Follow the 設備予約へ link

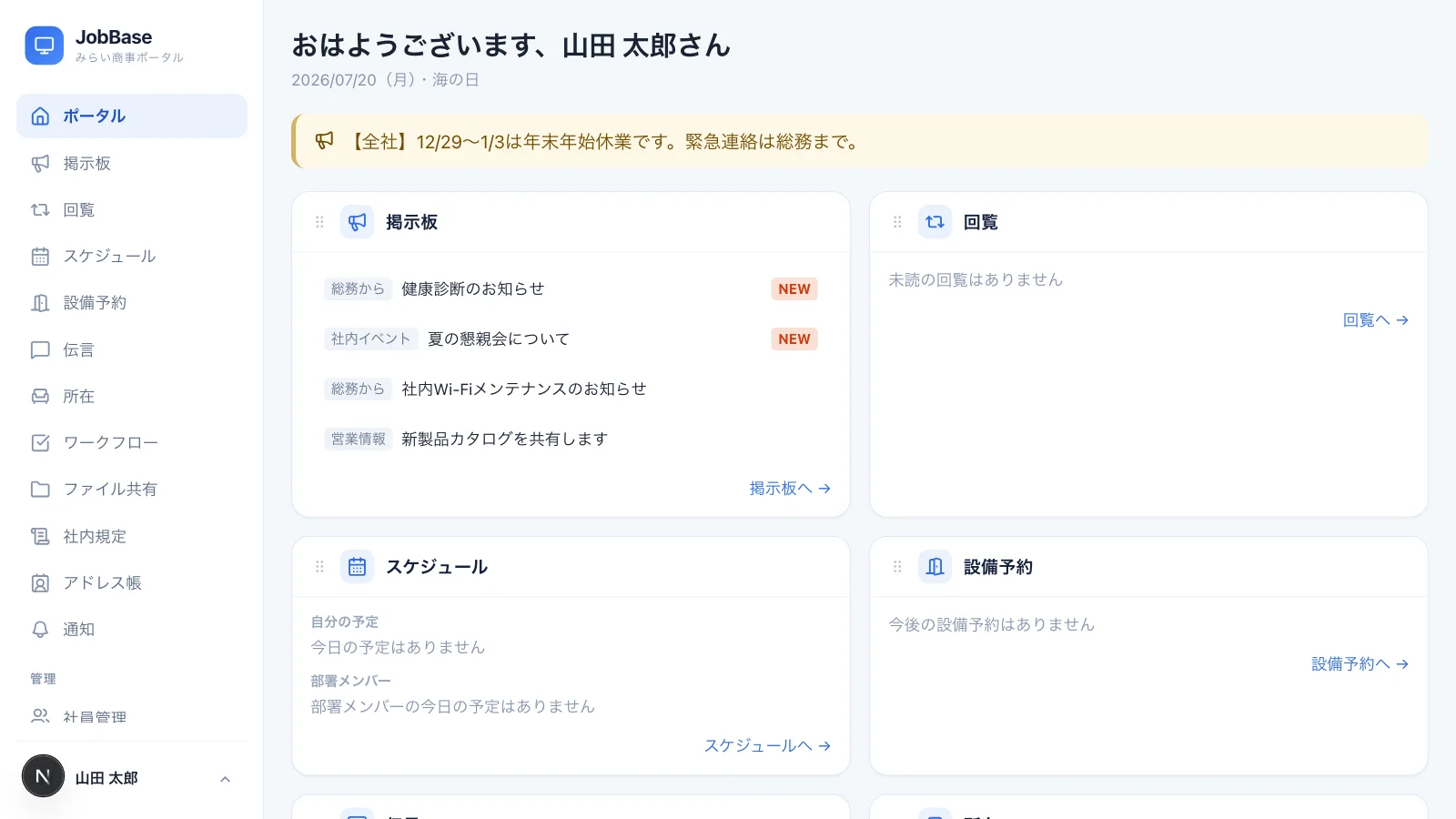coord(1360,664)
